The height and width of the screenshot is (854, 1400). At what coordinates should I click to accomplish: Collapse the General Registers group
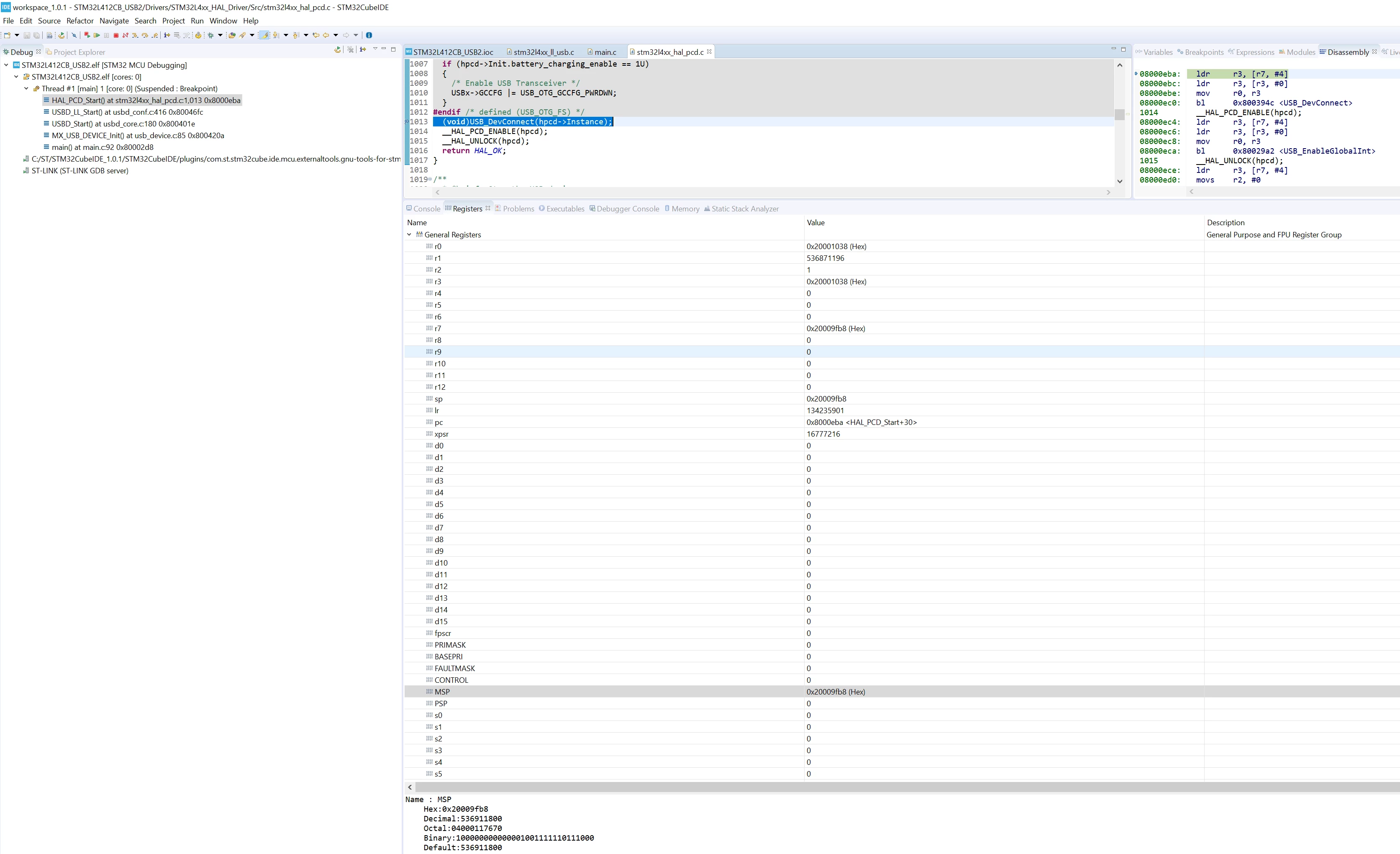point(409,234)
